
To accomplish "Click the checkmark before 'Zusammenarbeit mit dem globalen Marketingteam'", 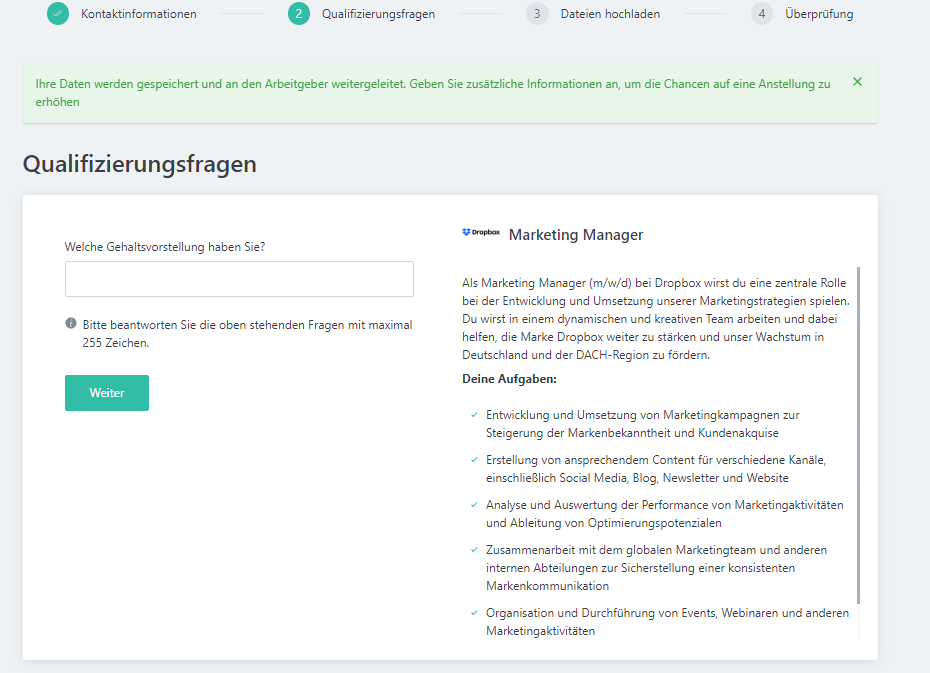I will [x=474, y=550].
